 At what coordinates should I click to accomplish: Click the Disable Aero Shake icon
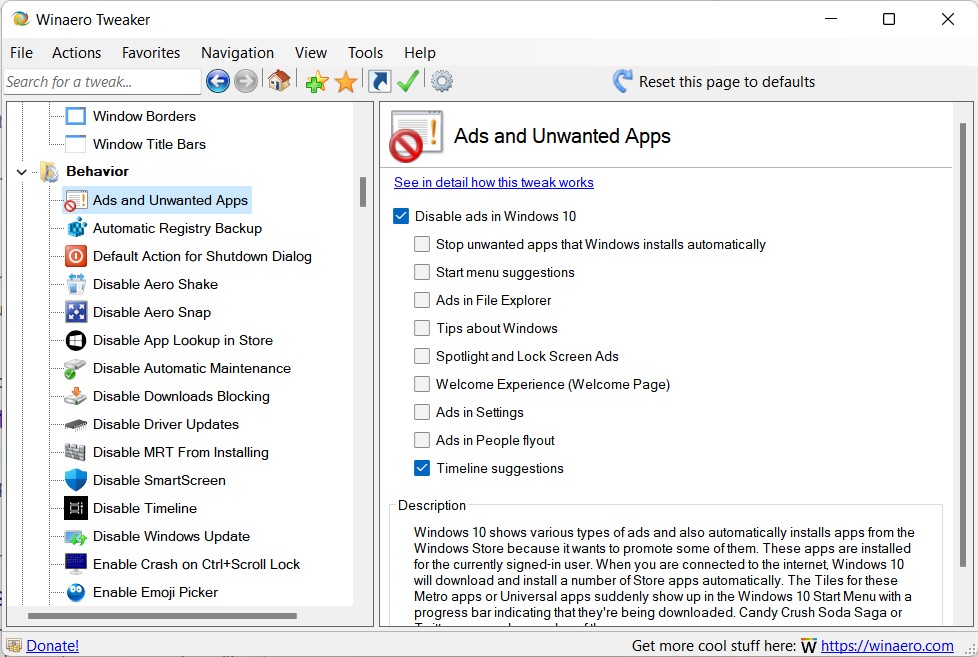[x=76, y=284]
